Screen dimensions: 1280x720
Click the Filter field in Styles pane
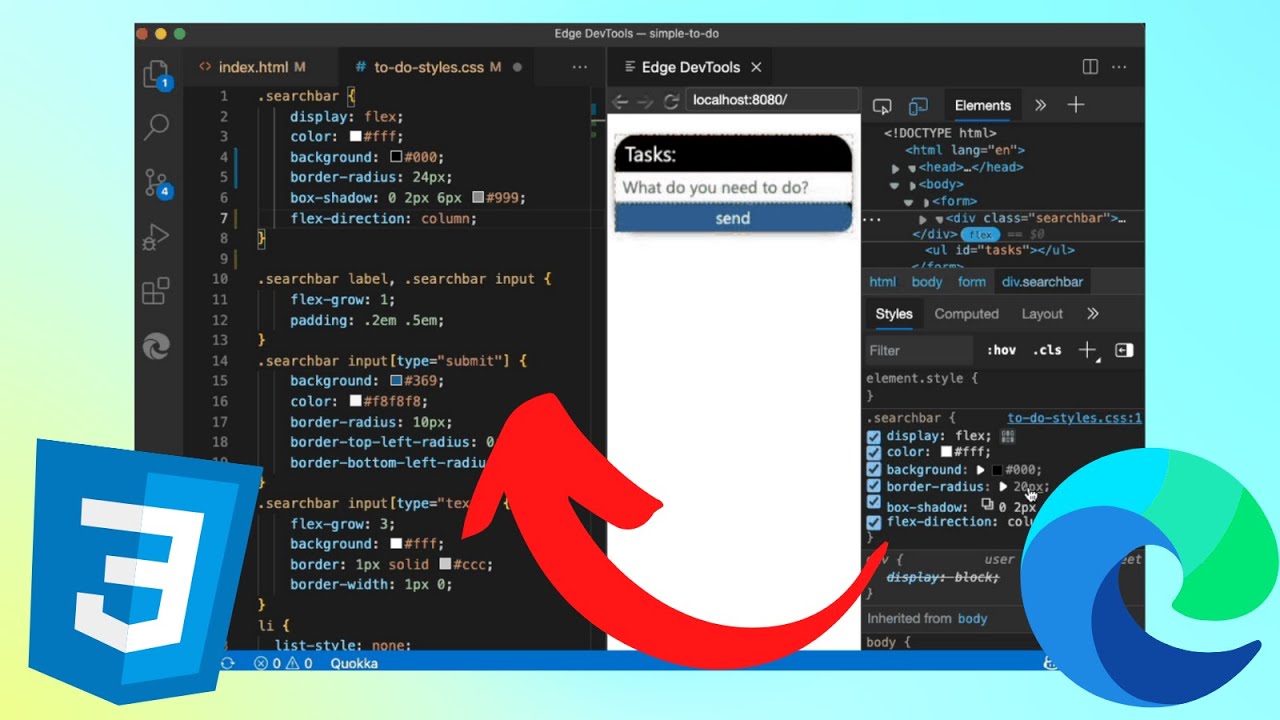(918, 350)
